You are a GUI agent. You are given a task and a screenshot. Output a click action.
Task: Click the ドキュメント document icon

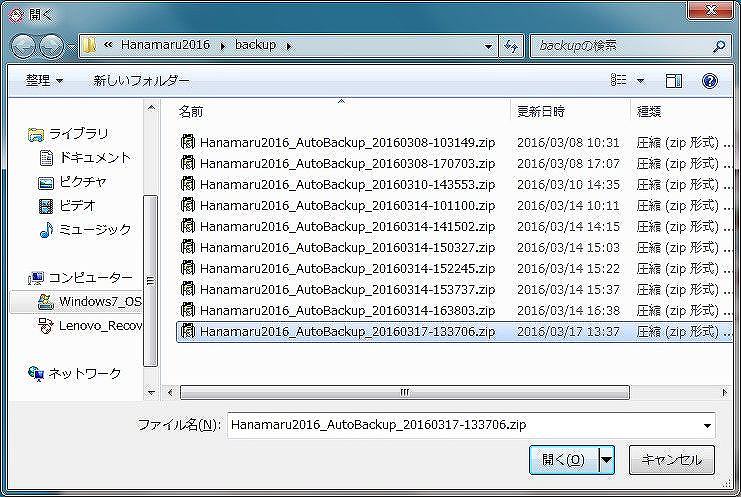[x=46, y=158]
